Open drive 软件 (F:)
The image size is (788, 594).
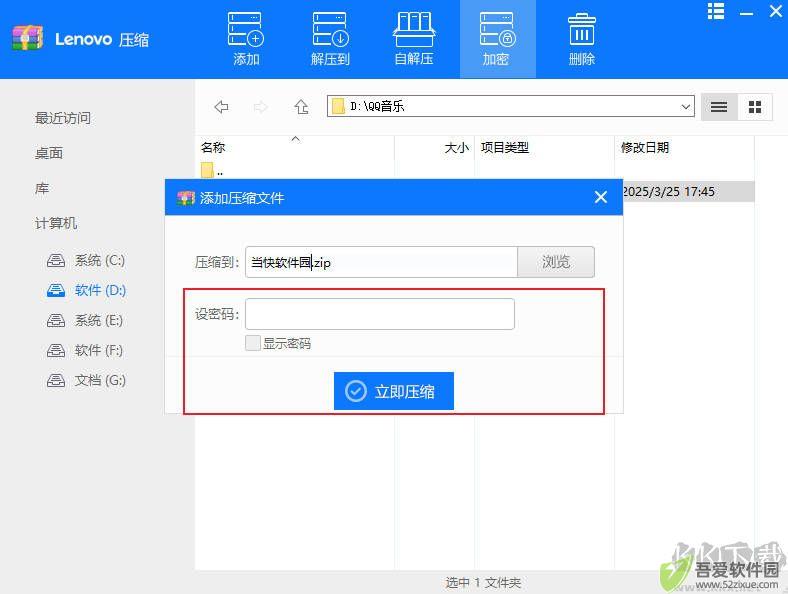click(x=85, y=350)
